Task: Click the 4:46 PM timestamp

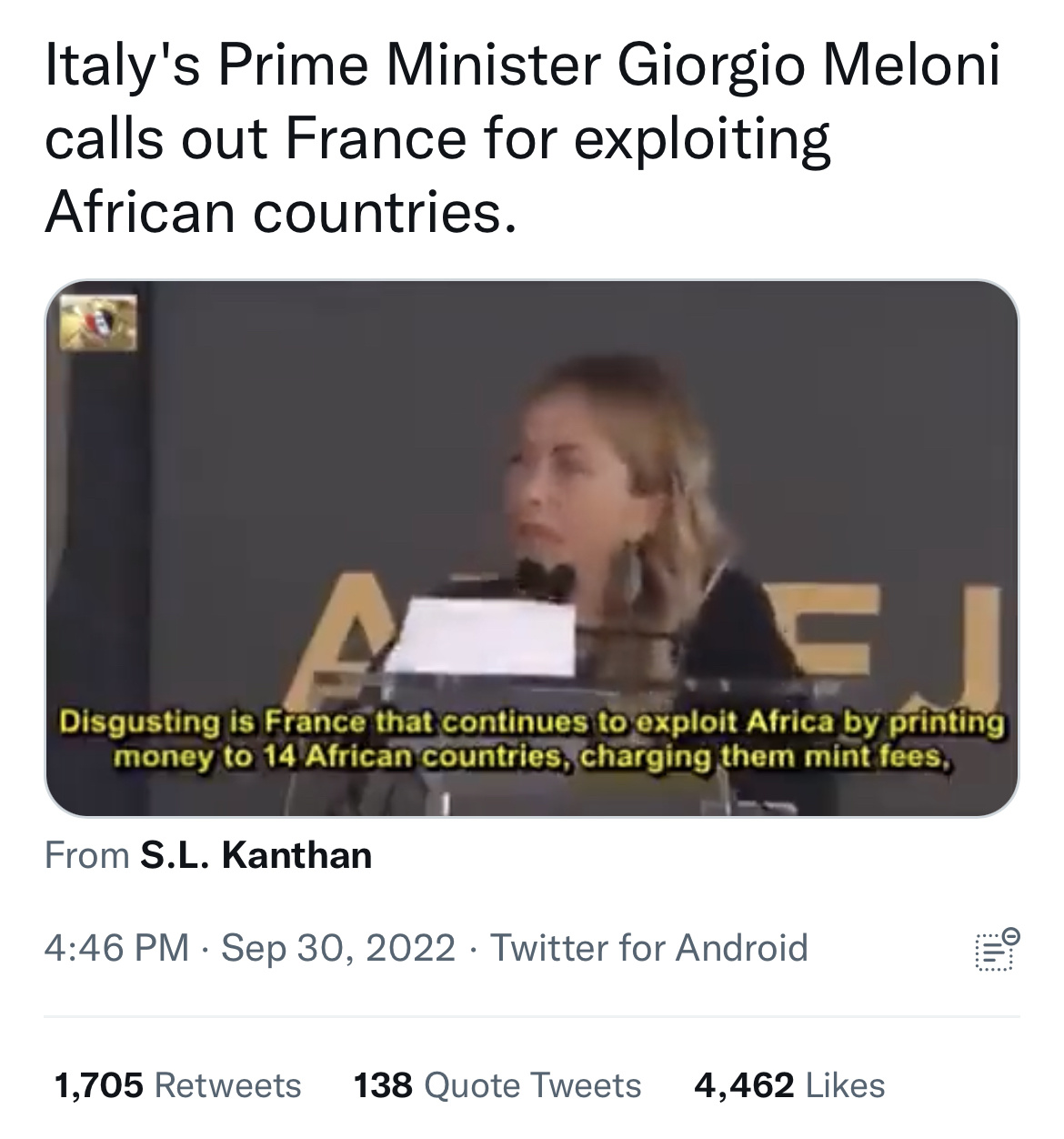Action: tap(116, 948)
